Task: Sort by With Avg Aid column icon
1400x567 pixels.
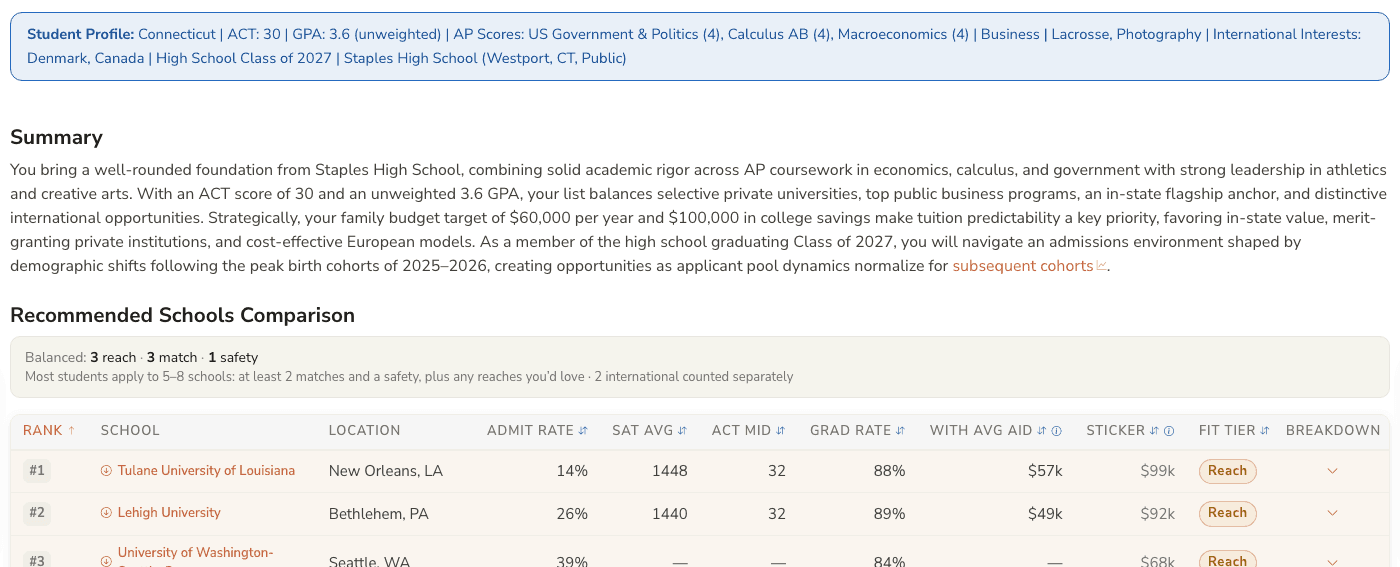Action: [1041, 431]
